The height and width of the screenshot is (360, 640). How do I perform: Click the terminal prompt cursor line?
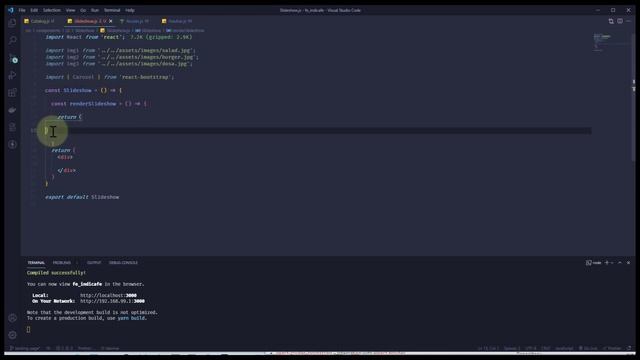pos(29,329)
